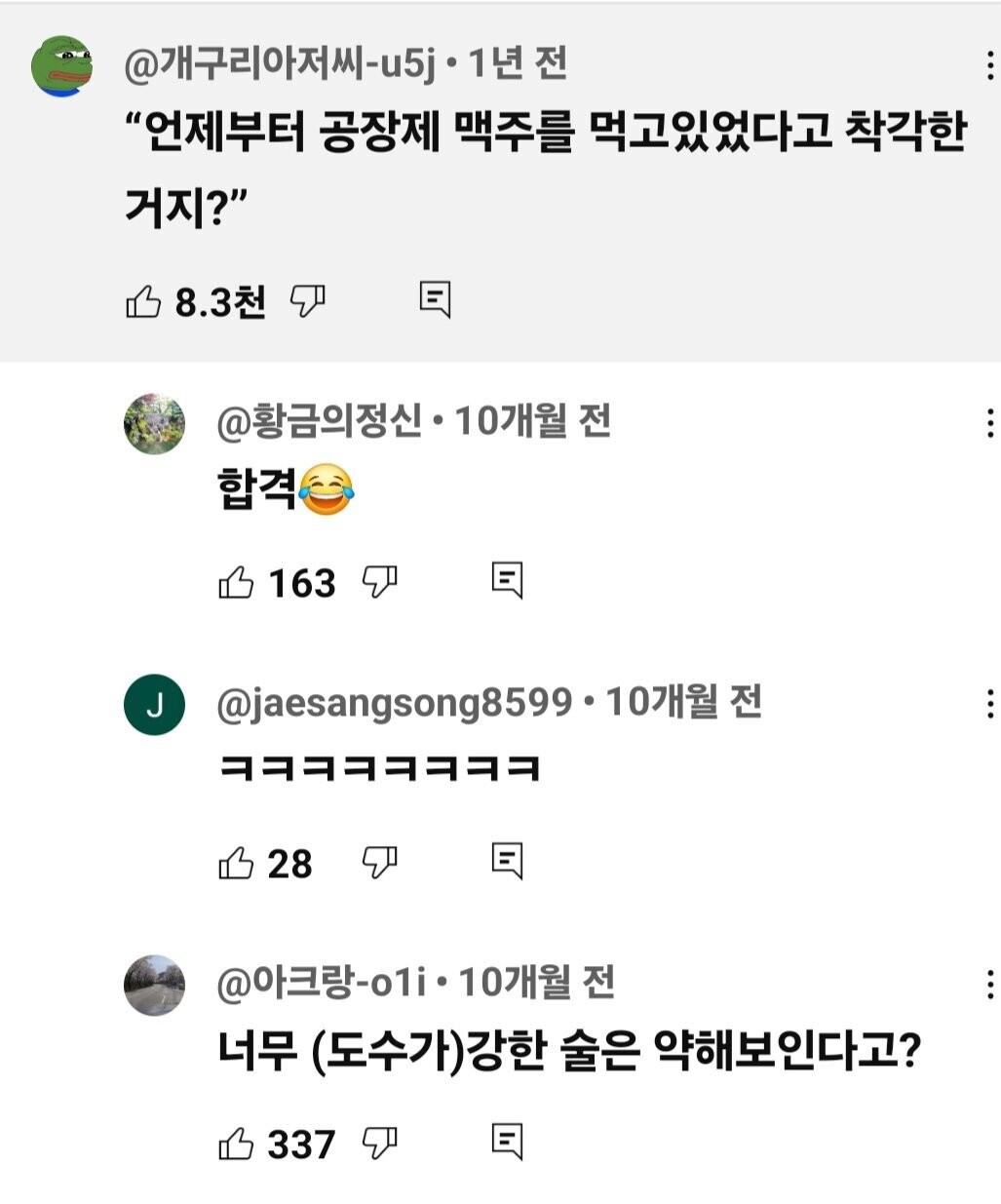Reply to jaesangsong8599's comment
This screenshot has height=1204, width=1001.
(x=507, y=860)
